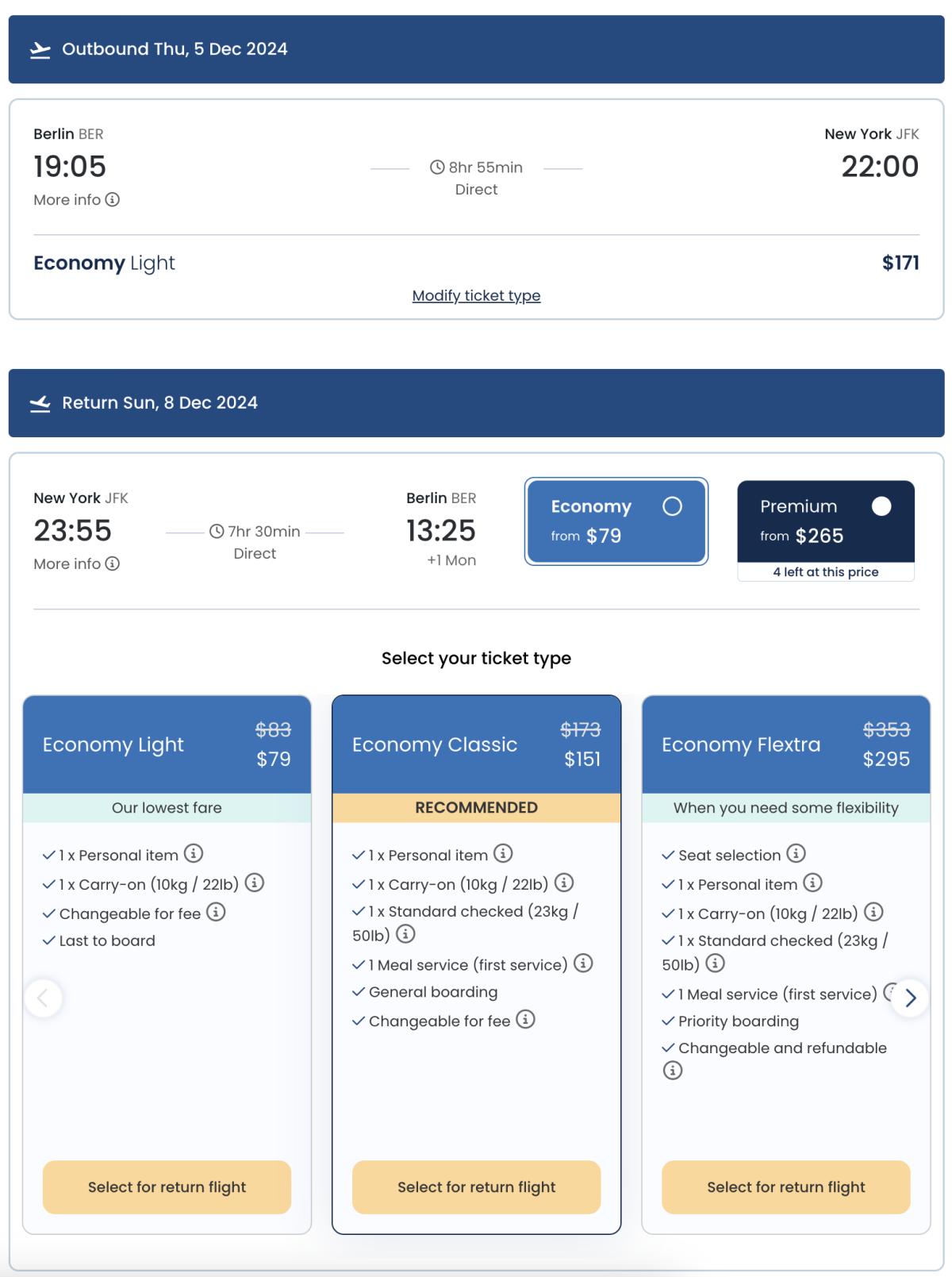
Task: Select the Premium cabin radio button
Action: tap(881, 506)
